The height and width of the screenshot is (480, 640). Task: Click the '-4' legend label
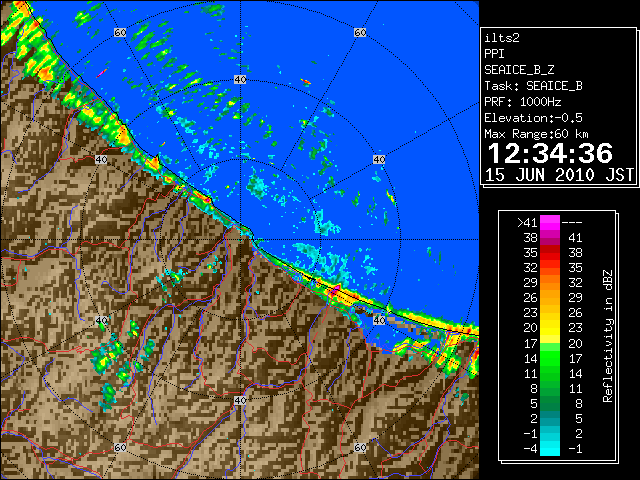[530, 449]
